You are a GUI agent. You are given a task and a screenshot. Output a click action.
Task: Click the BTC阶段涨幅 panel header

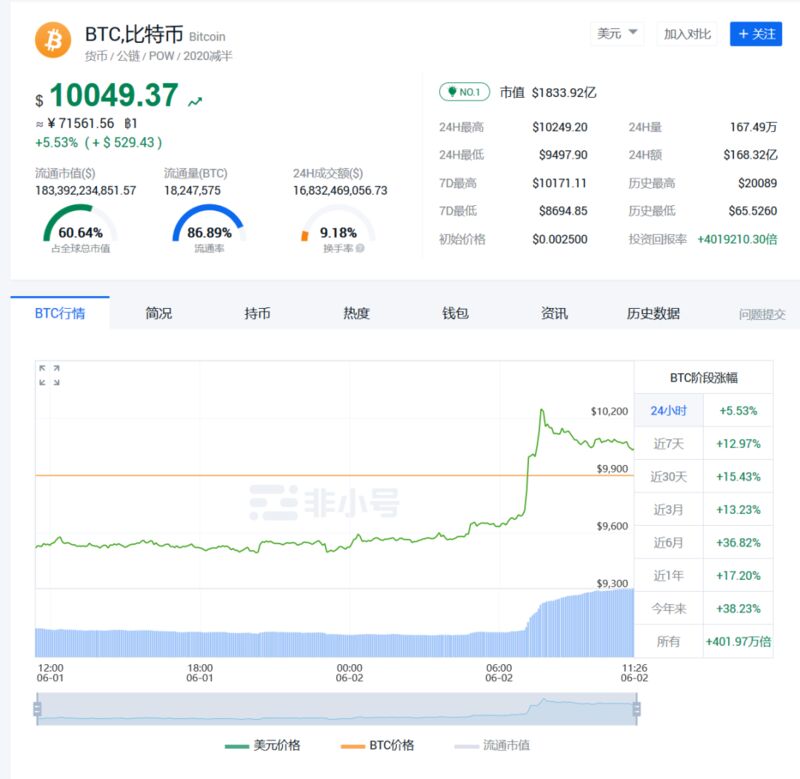coord(704,378)
